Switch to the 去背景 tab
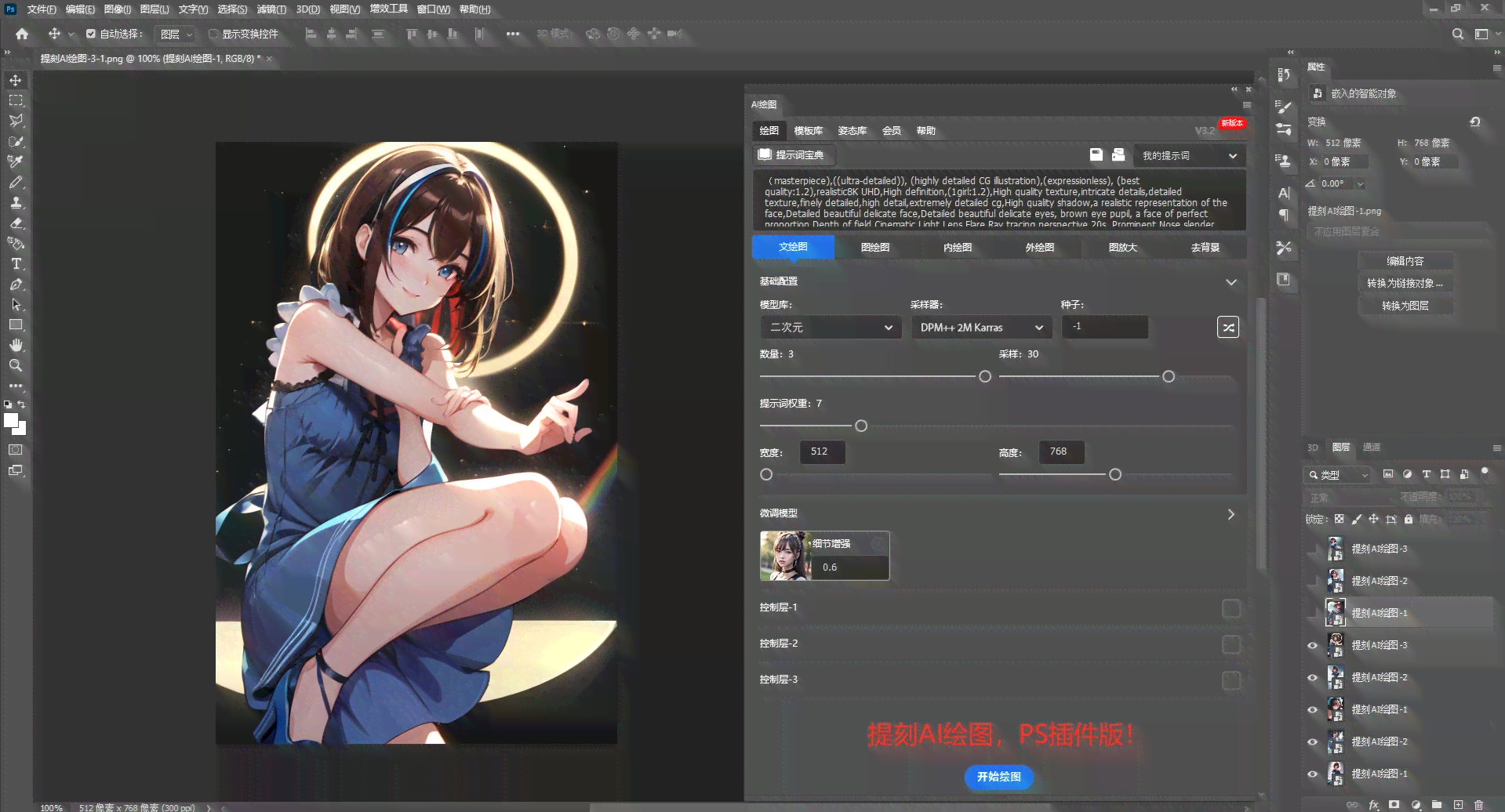The image size is (1505, 812). pos(1205,247)
